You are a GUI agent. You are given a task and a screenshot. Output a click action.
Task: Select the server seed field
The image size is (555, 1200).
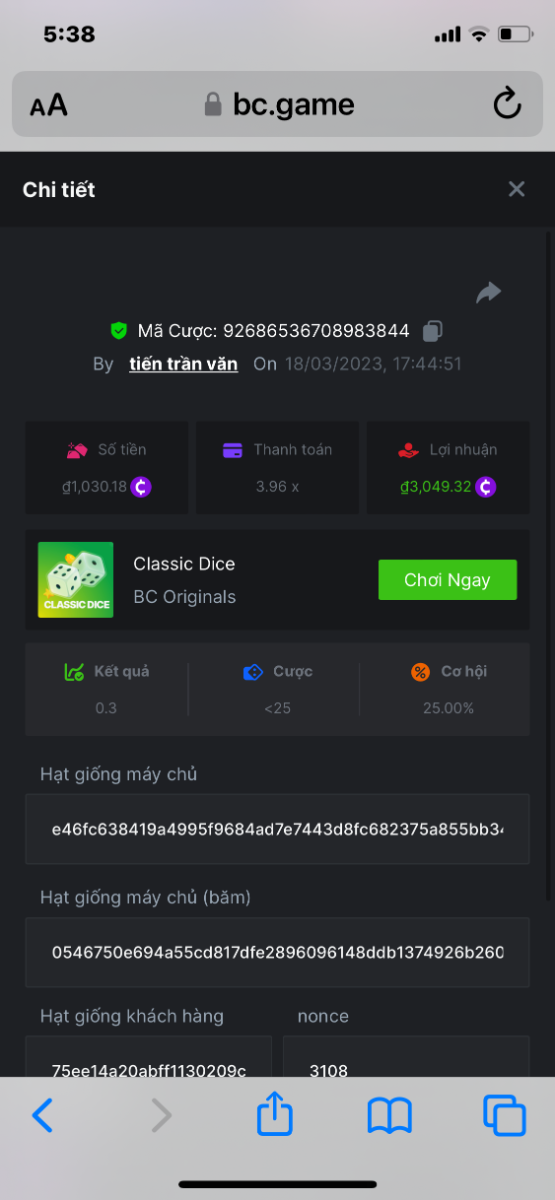coord(277,829)
